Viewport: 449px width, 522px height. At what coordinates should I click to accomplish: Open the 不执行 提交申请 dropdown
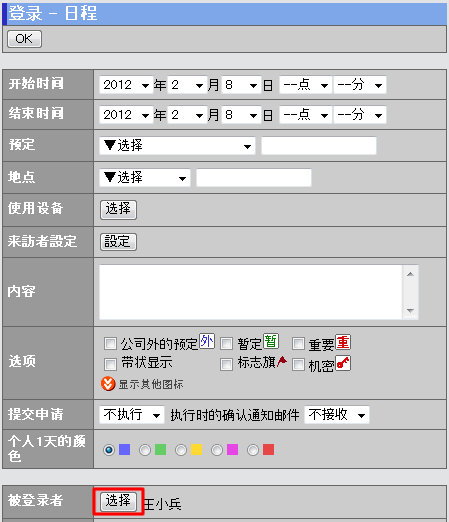(132, 415)
